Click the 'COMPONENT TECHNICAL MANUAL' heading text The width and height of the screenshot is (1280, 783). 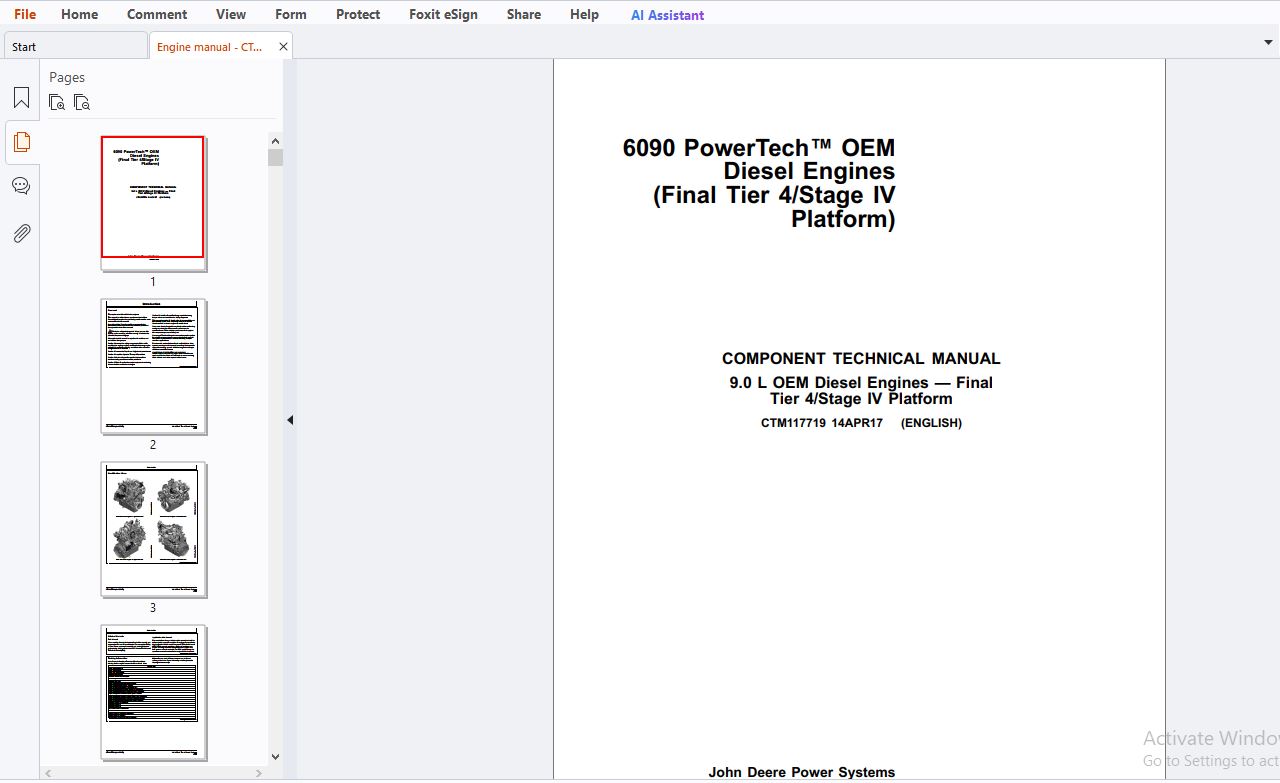[861, 358]
